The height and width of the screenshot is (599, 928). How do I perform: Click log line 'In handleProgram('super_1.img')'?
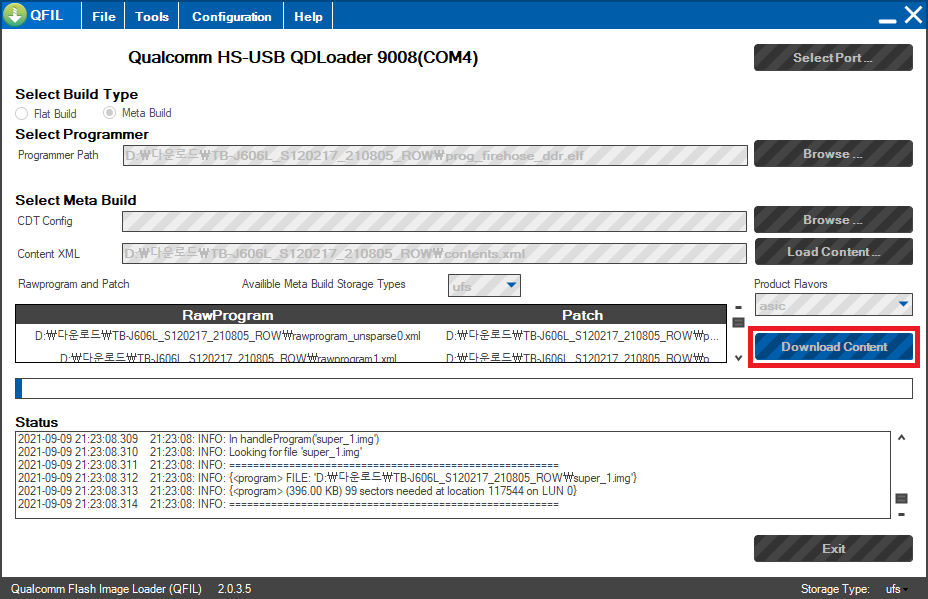tap(199, 439)
